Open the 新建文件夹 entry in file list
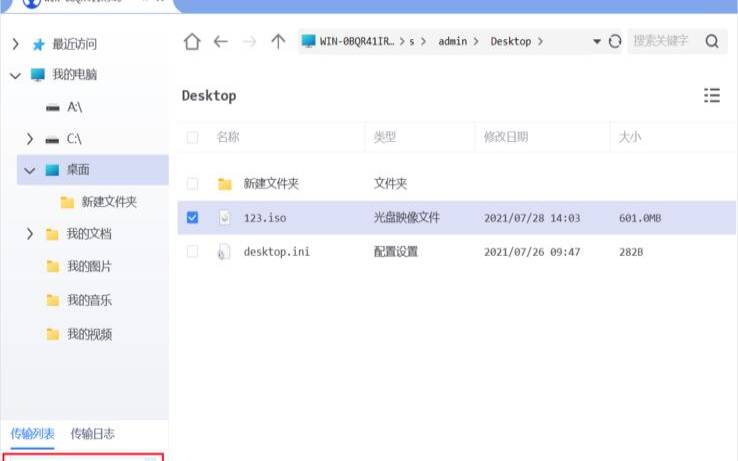Screen dimensions: 738x461 click(x=271, y=184)
